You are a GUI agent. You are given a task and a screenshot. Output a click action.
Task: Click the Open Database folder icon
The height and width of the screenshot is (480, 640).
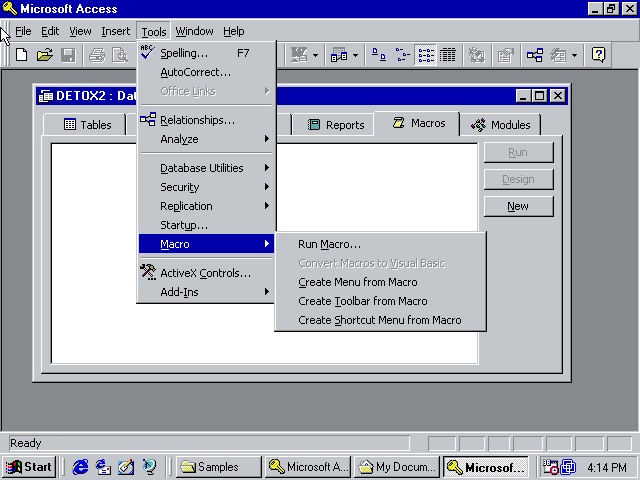44,55
